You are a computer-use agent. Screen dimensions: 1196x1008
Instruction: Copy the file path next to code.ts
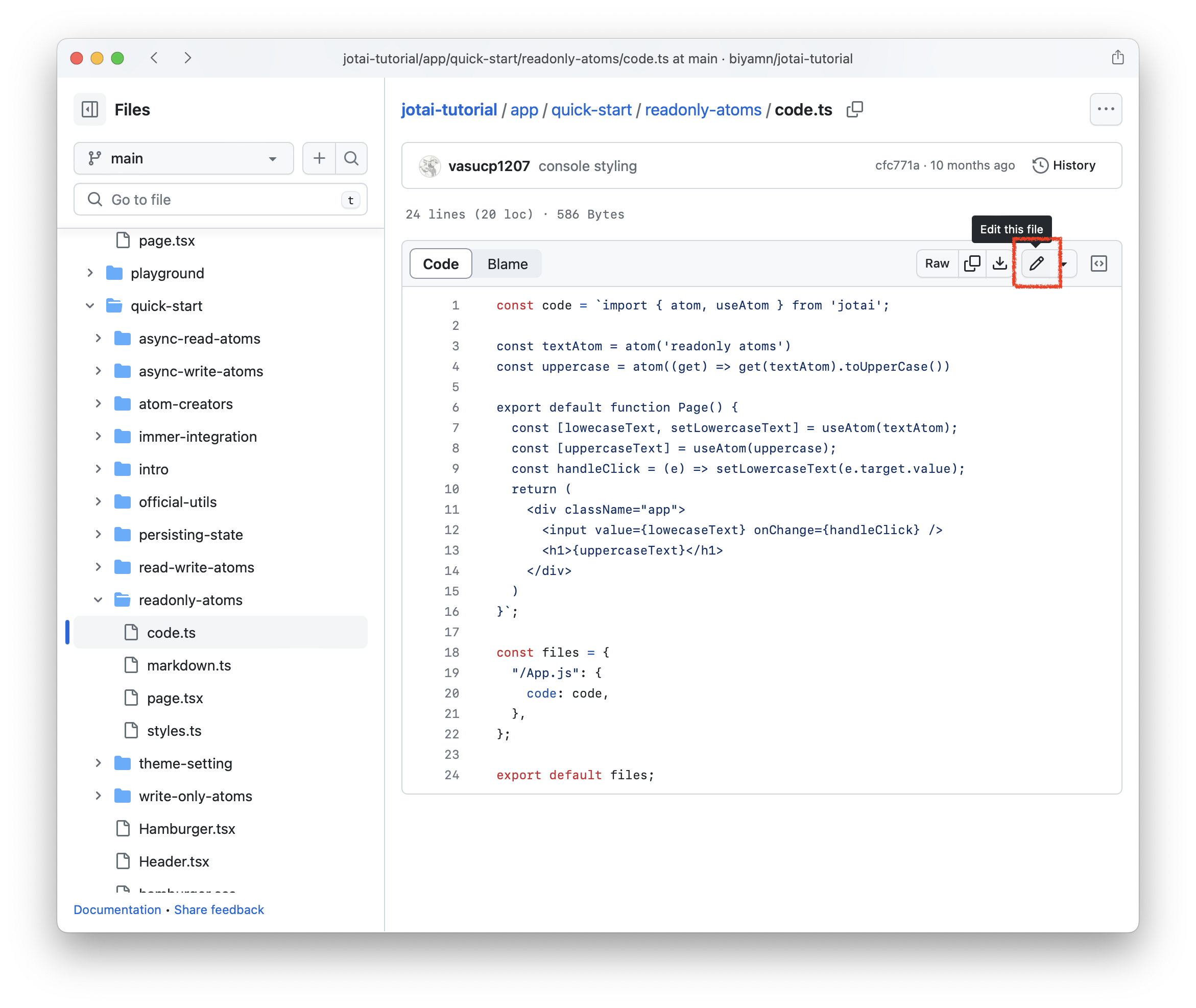(x=855, y=109)
